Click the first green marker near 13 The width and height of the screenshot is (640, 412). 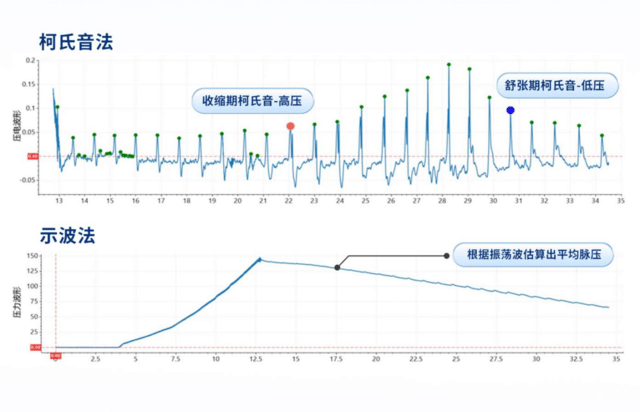click(x=58, y=107)
